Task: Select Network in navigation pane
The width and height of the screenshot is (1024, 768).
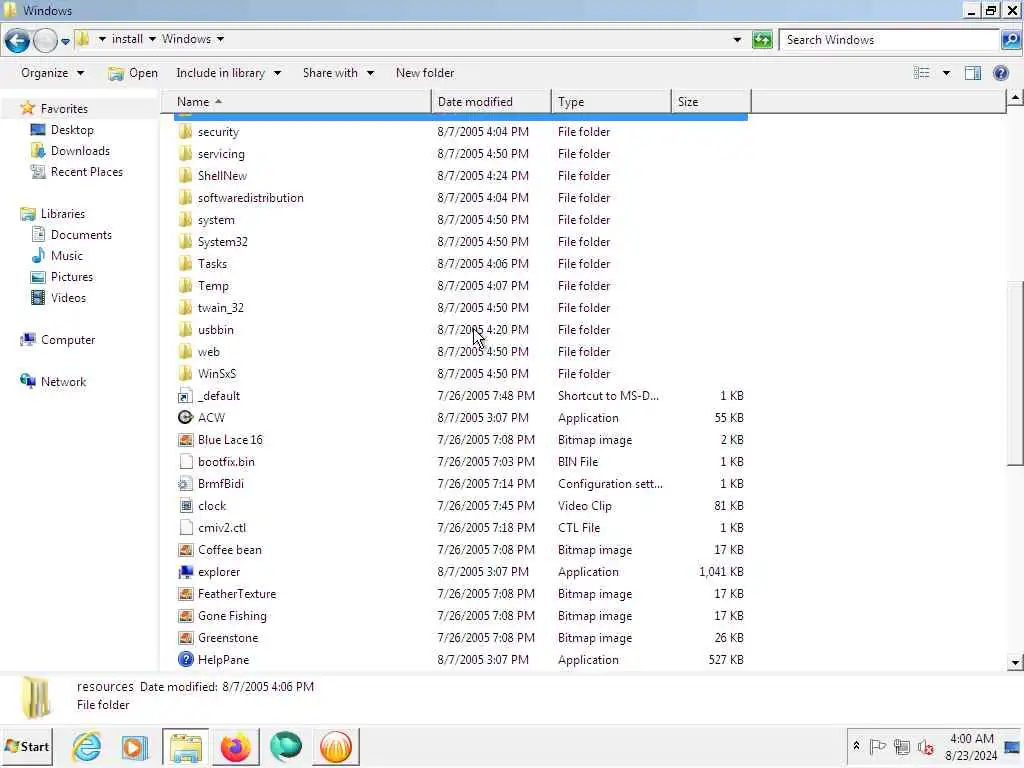Action: [x=63, y=382]
